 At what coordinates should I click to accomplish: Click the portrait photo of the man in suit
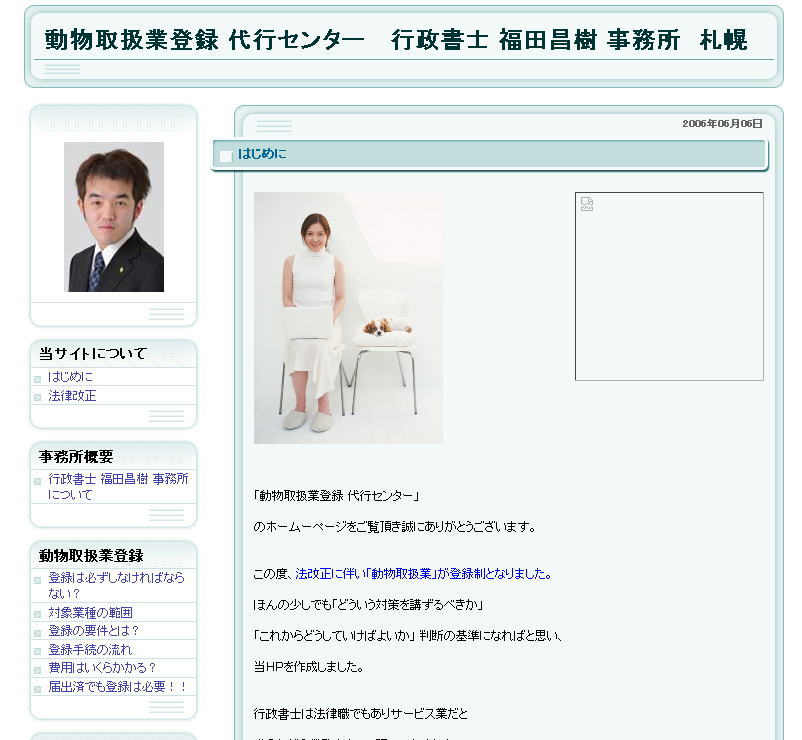114,217
